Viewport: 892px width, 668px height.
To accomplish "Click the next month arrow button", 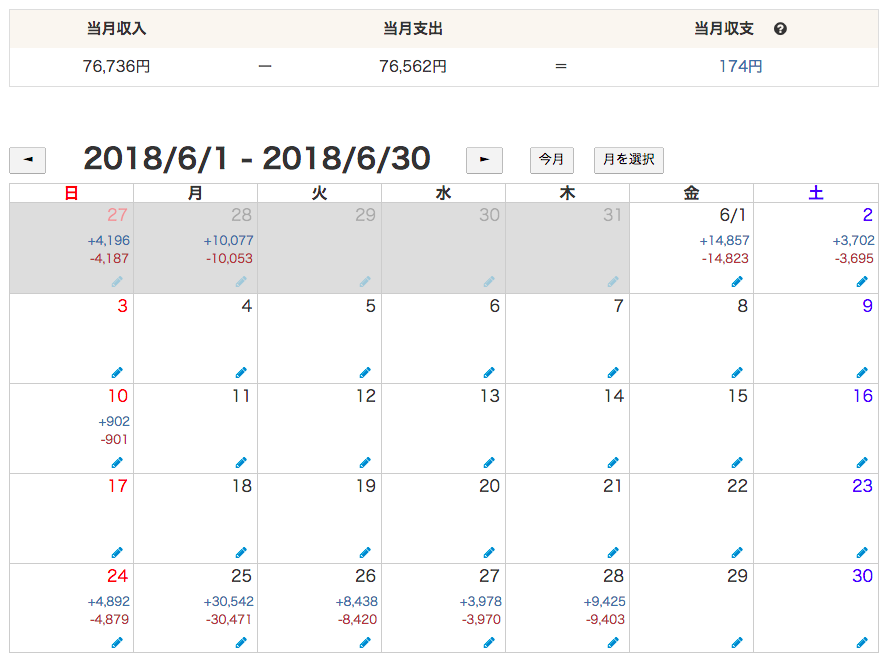I will (484, 160).
